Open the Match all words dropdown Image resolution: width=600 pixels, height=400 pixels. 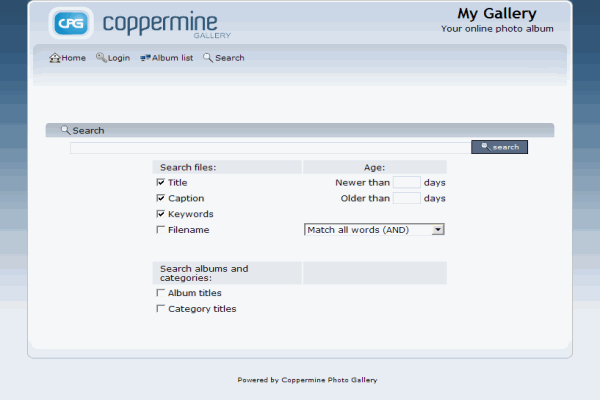(x=374, y=230)
